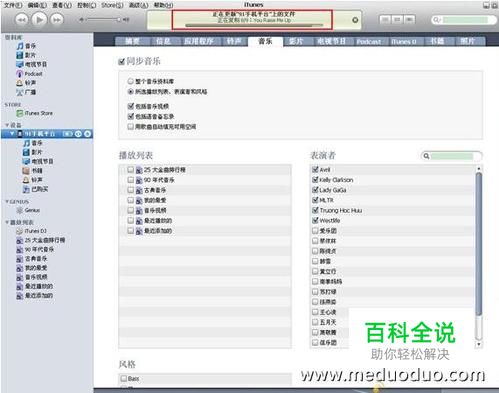
Task: Click the eject icon on the device row
Action: pos(88,134)
